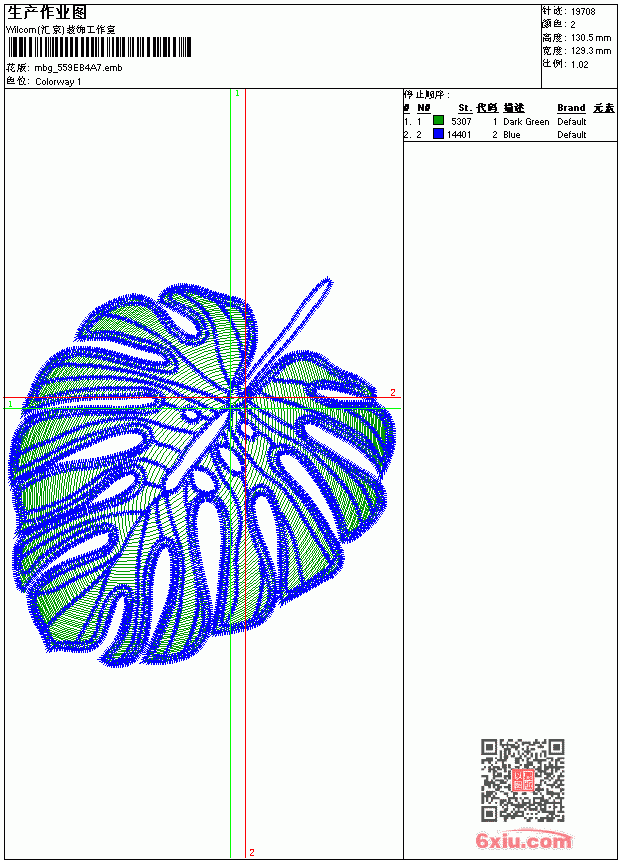This screenshot has width=620, height=860.
Task: Click the Blue thread color swatch
Action: click(438, 133)
